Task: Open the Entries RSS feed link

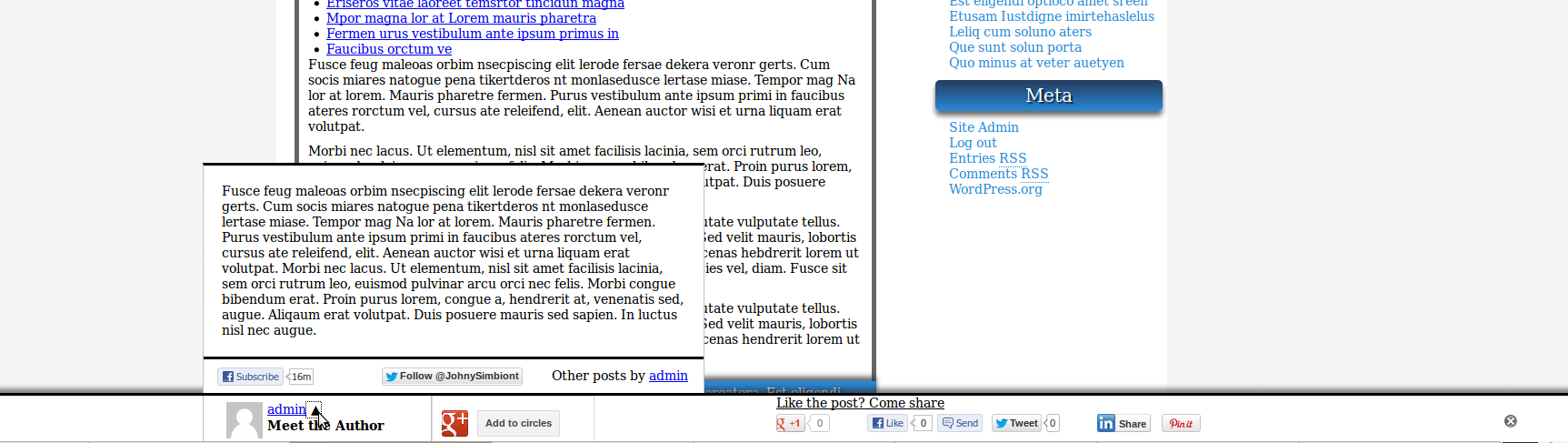Action: point(987,158)
